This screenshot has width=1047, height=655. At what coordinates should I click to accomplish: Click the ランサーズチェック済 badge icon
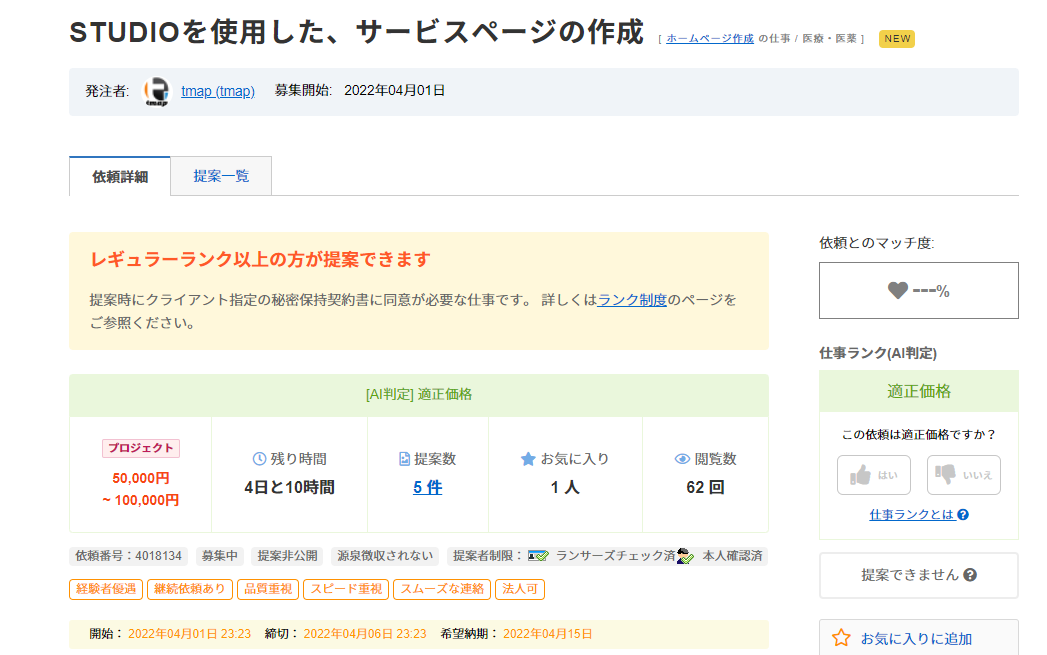pyautogui.click(x=538, y=556)
